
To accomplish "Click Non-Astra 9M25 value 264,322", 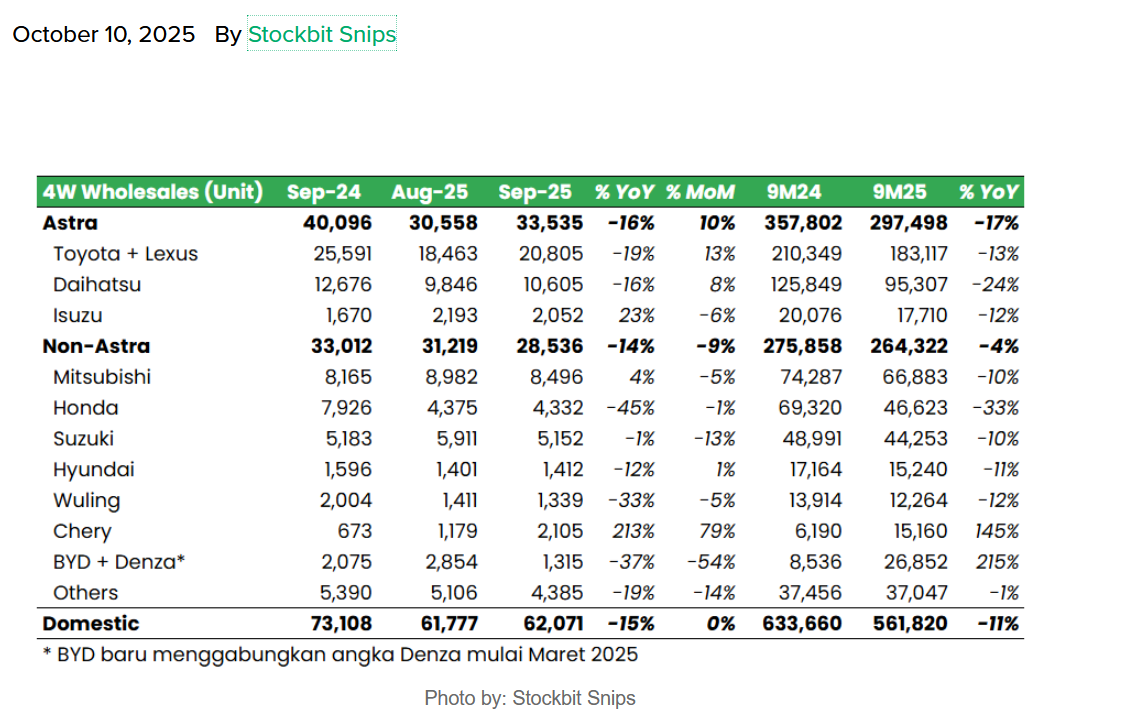I will click(908, 346).
